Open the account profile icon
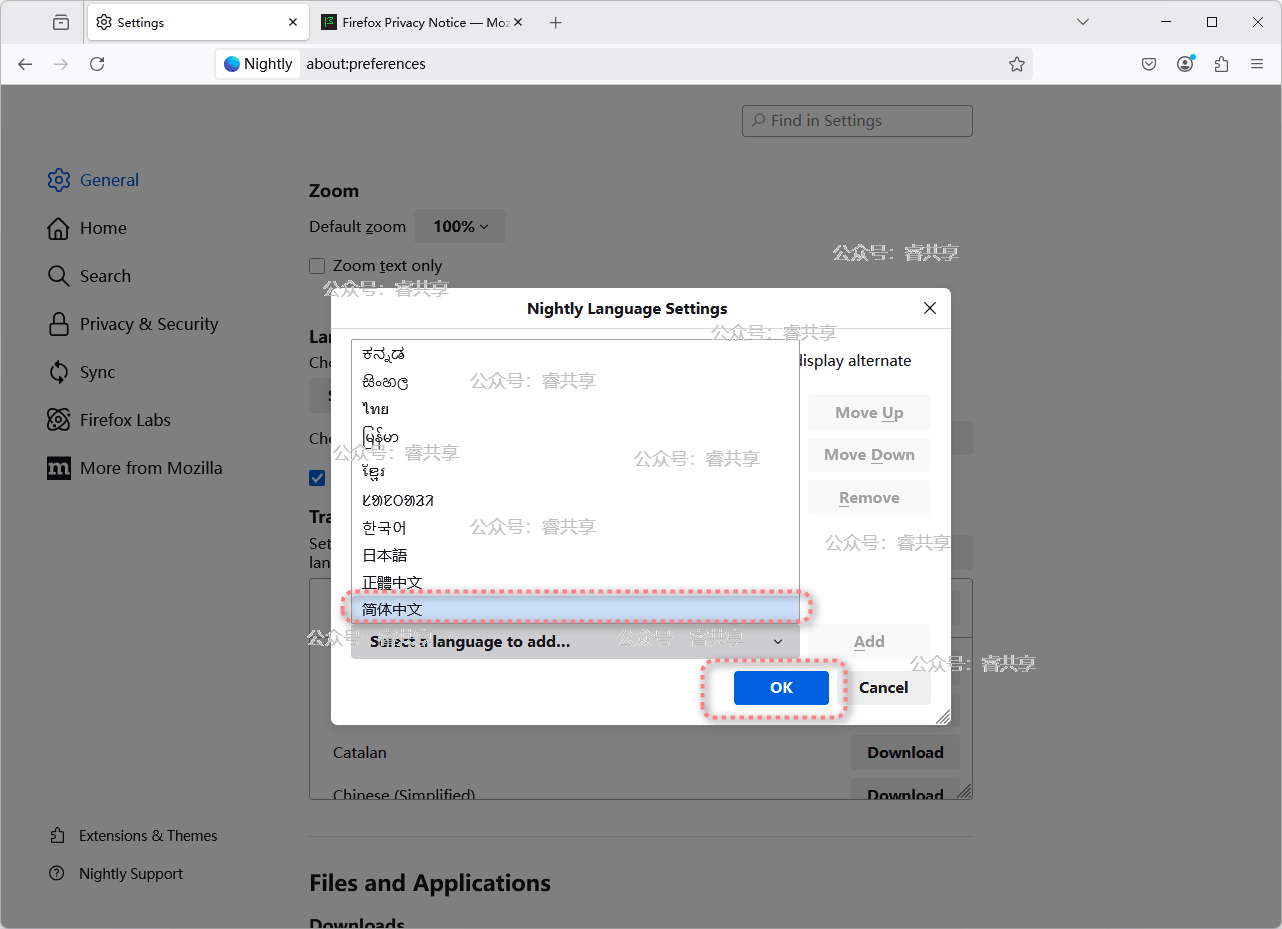1282x929 pixels. (1185, 64)
